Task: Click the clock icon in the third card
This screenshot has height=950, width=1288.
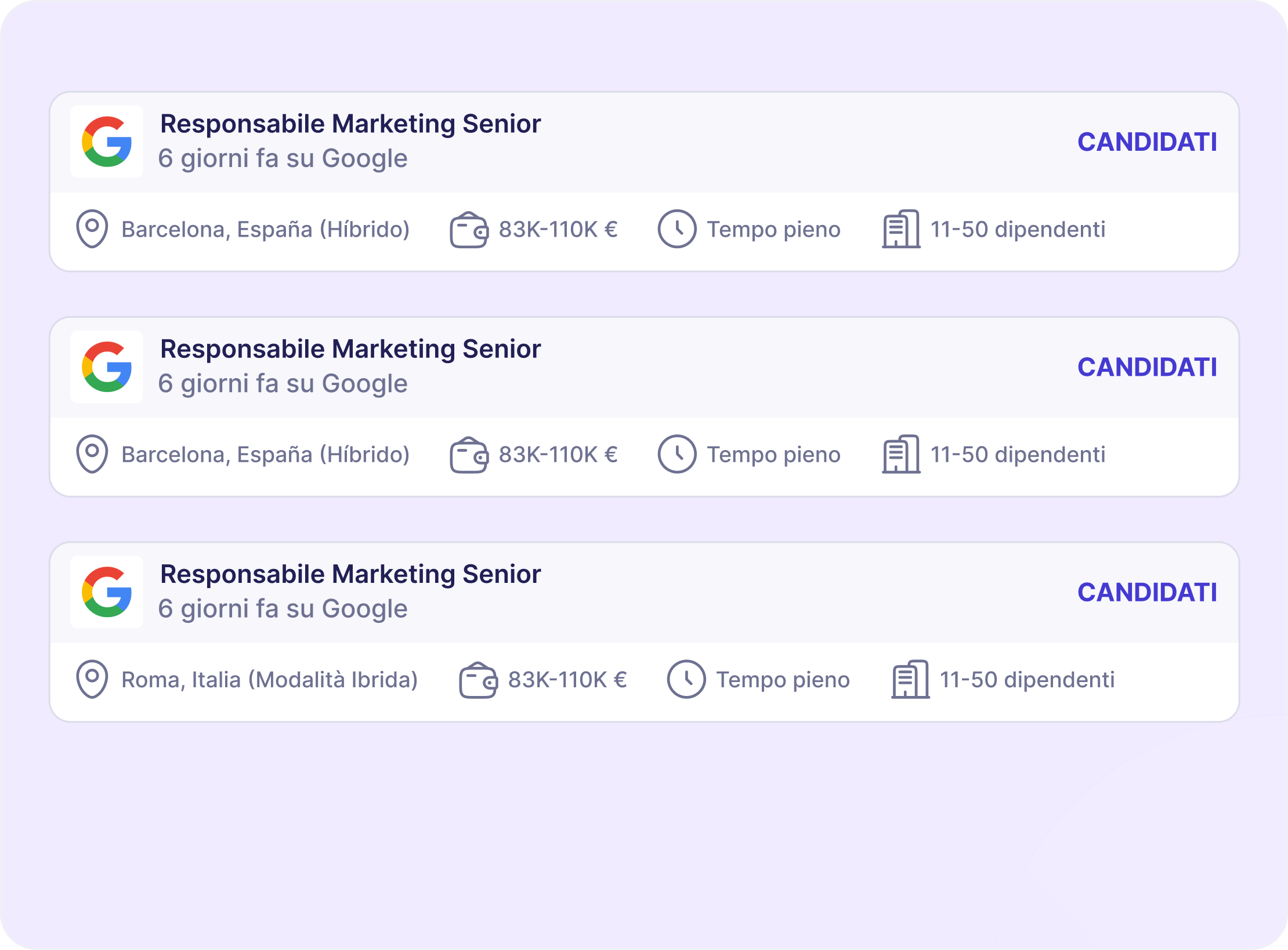Action: 686,679
